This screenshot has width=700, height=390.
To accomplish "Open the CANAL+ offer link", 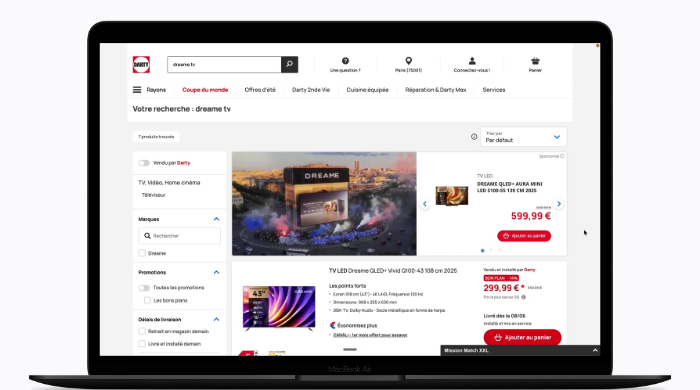I will [370, 335].
